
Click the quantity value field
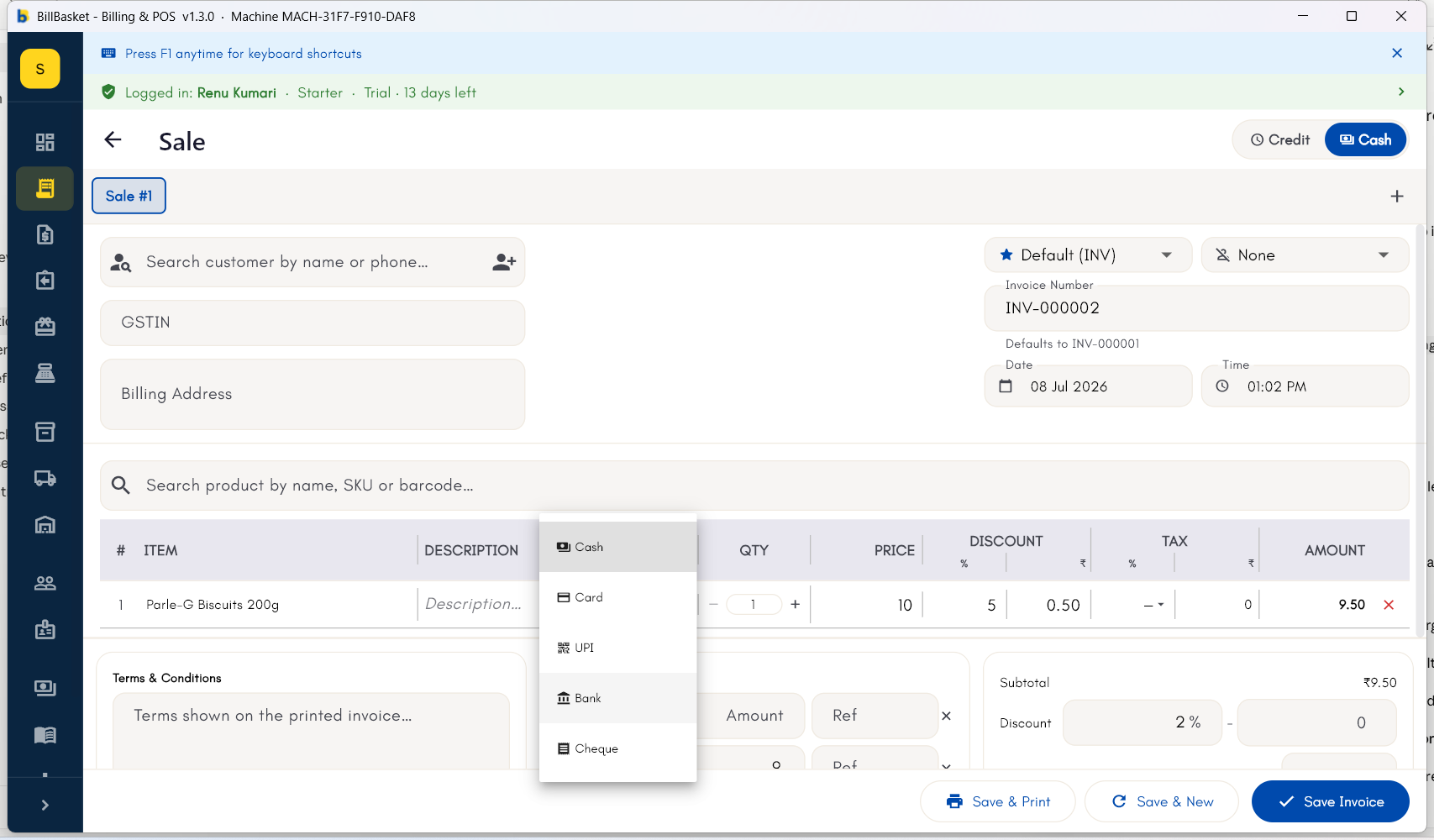(754, 604)
